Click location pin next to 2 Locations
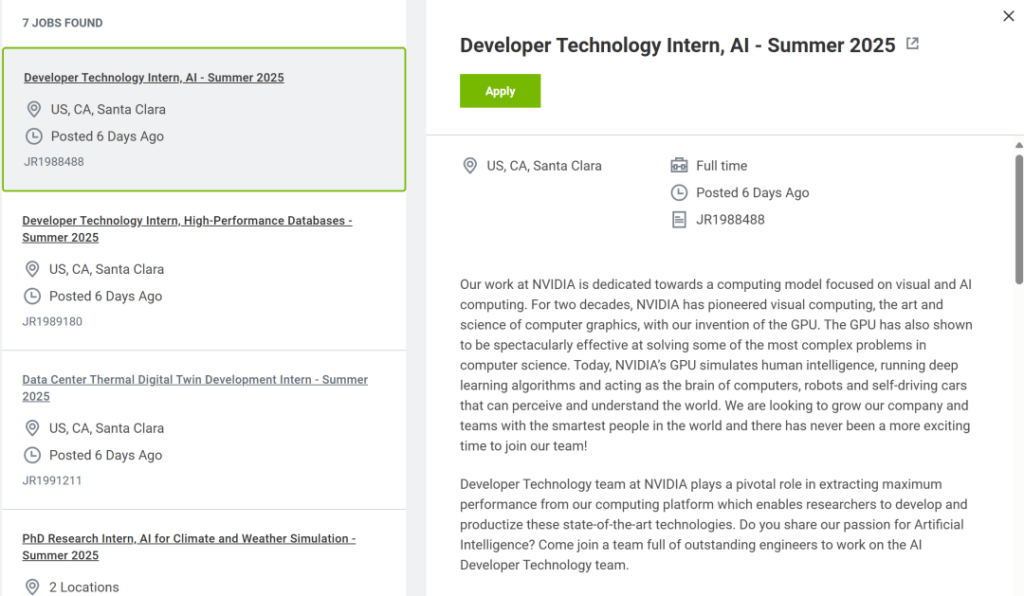Viewport: 1024px width, 596px height. pos(32,587)
